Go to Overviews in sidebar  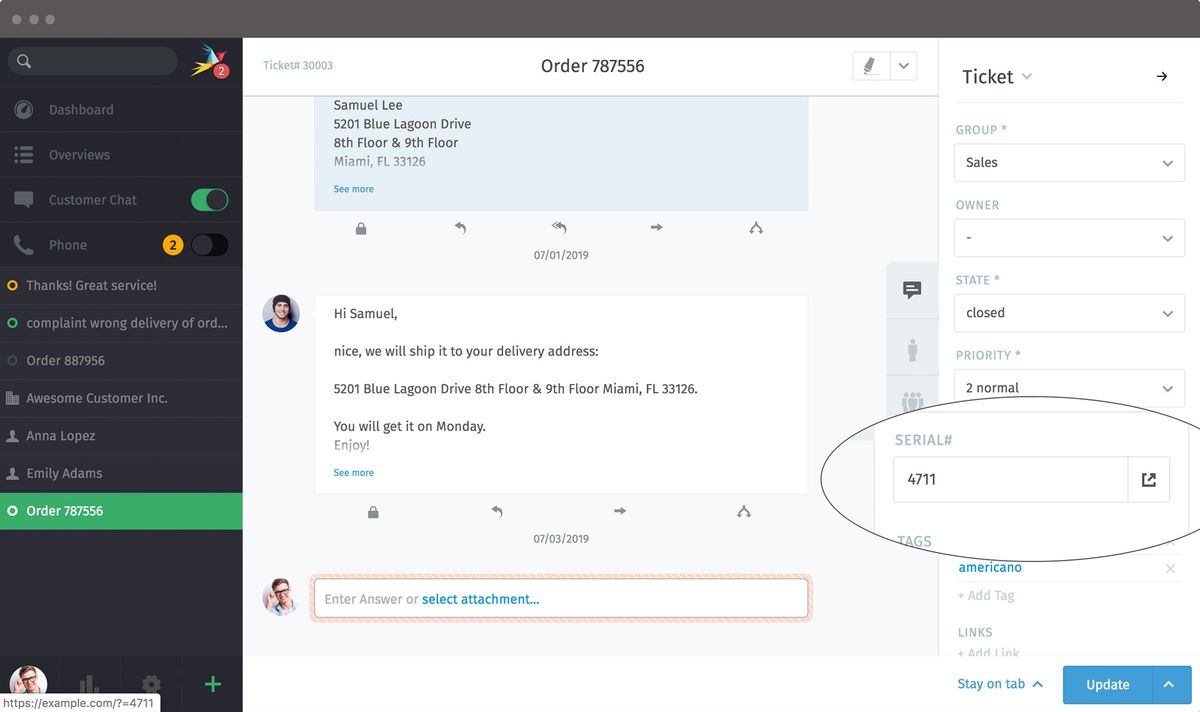click(x=79, y=155)
